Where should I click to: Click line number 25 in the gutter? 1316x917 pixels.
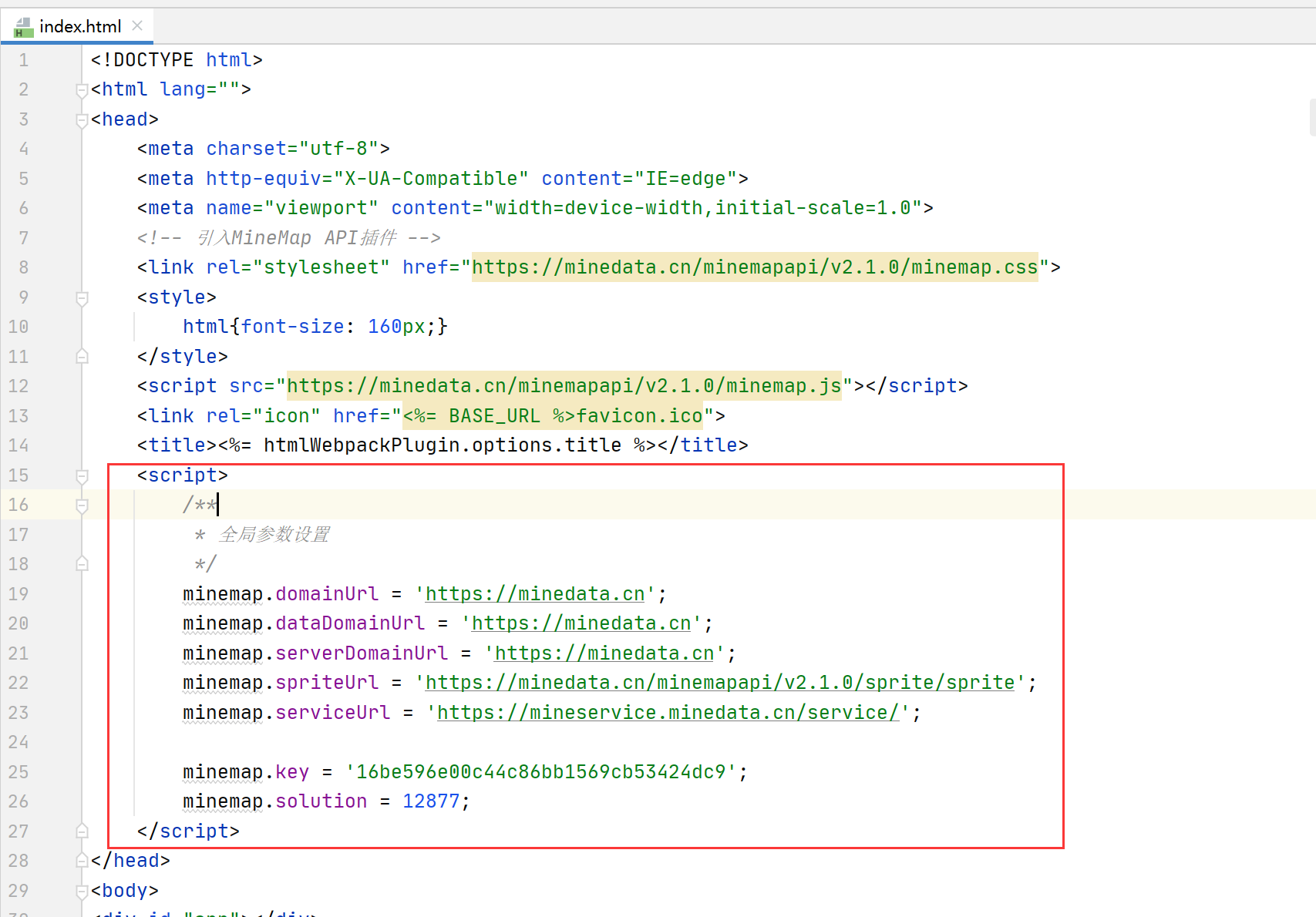pyautogui.click(x=19, y=771)
